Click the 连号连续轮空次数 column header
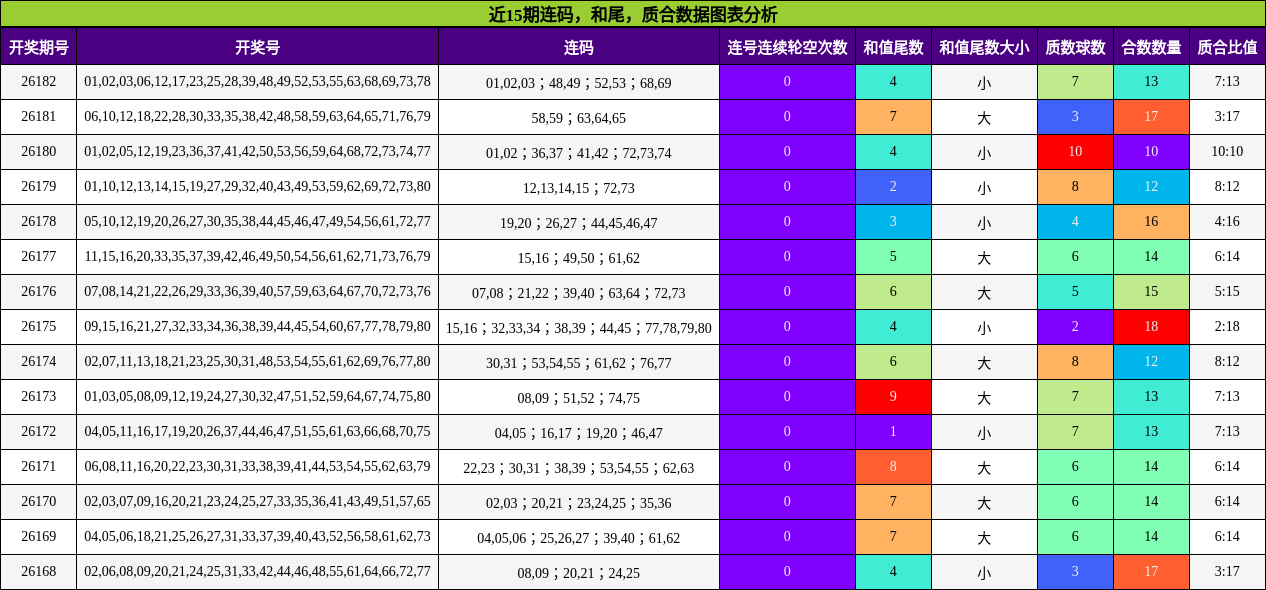 tap(787, 47)
